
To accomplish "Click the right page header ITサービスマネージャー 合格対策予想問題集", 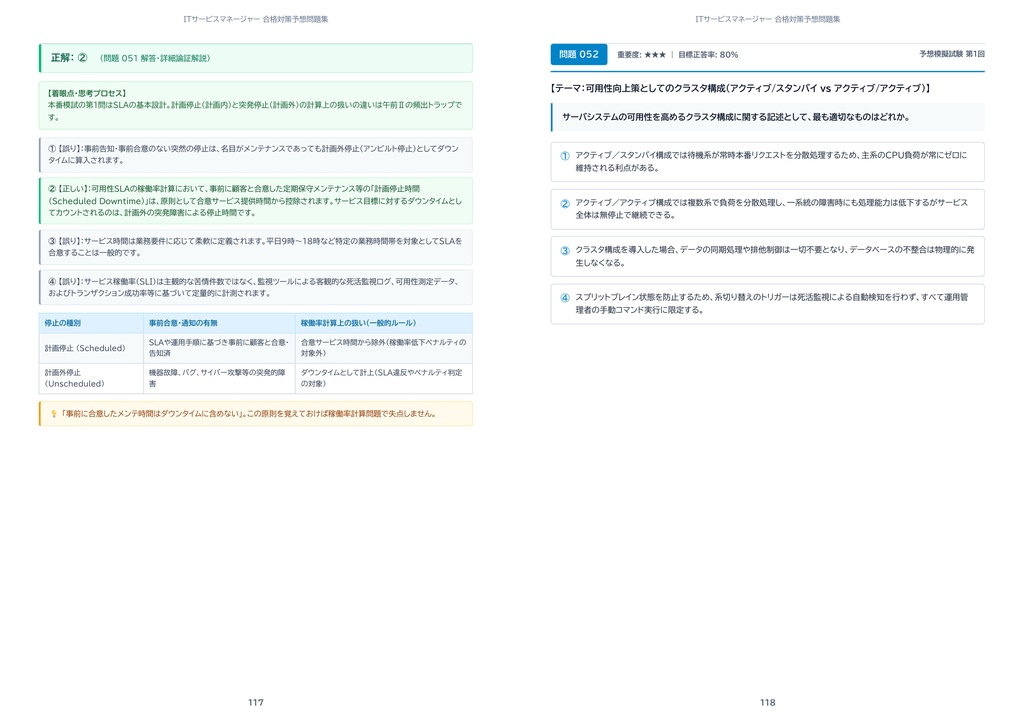I will point(767,20).
